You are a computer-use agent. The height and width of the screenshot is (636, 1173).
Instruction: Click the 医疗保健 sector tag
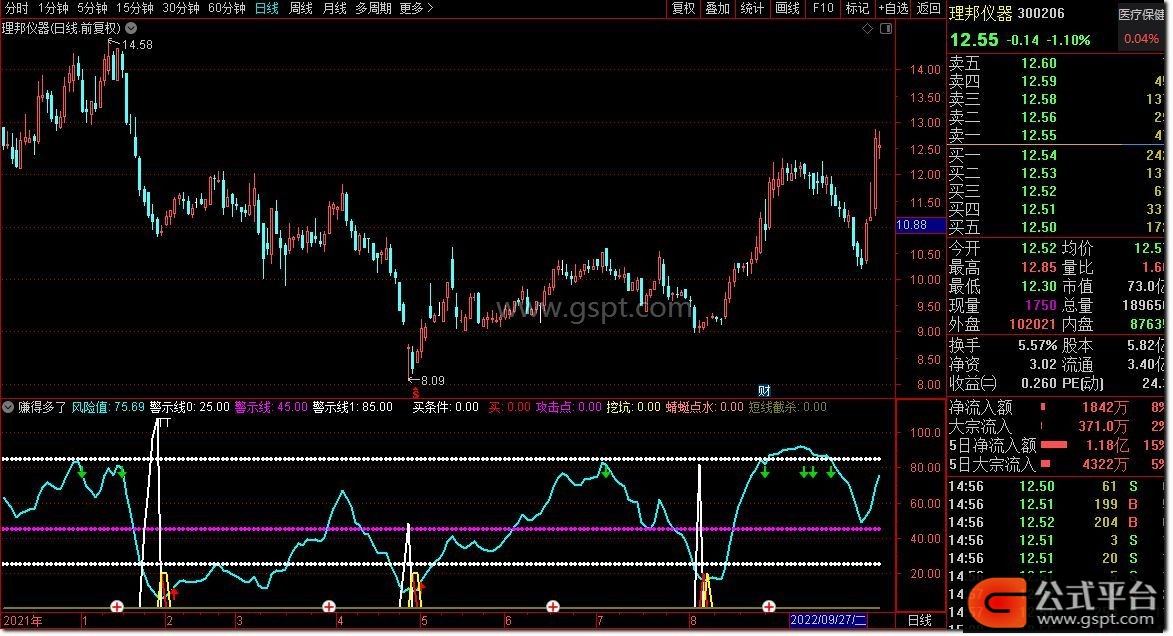(1142, 14)
